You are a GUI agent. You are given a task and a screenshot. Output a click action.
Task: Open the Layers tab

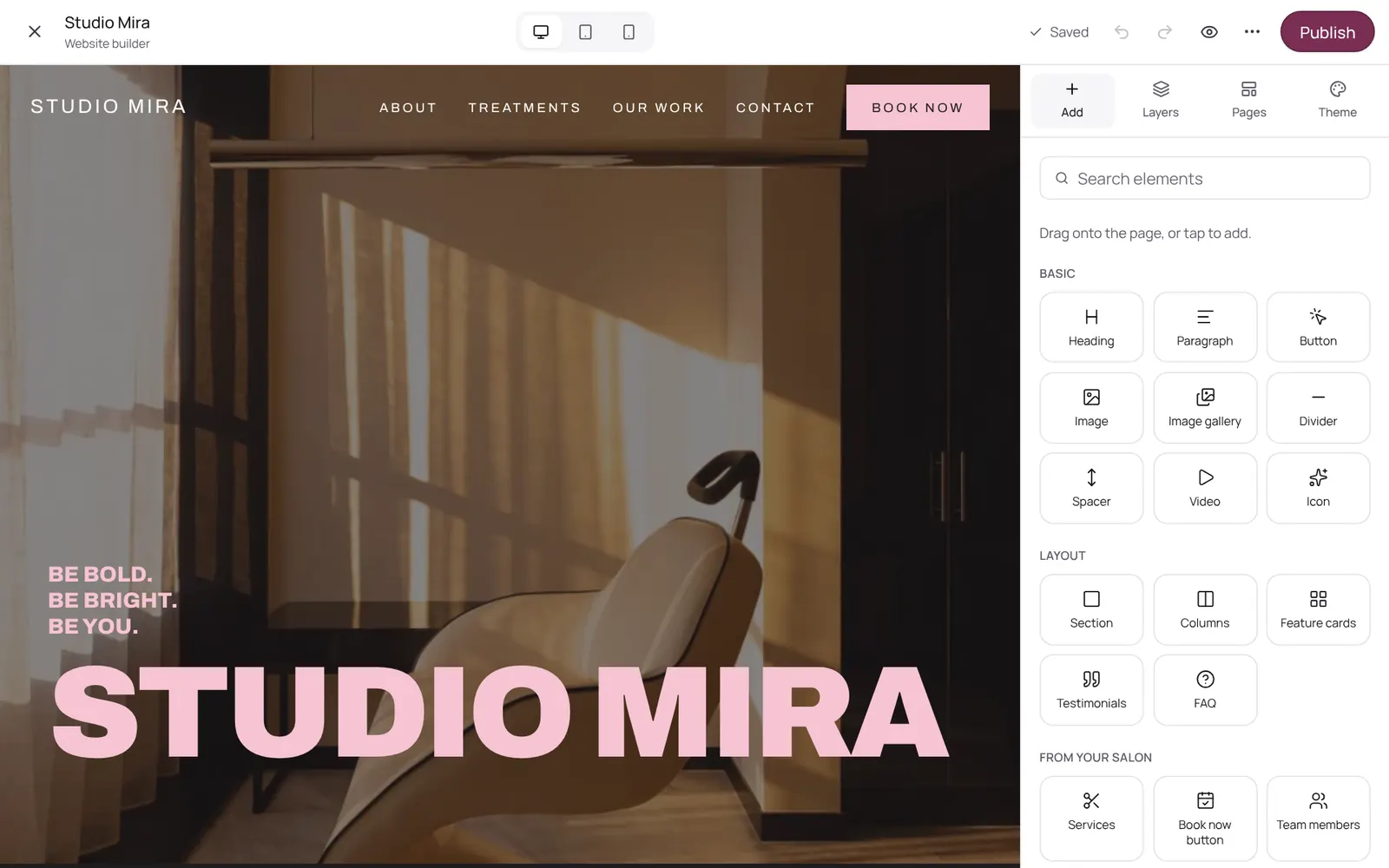1161,101
